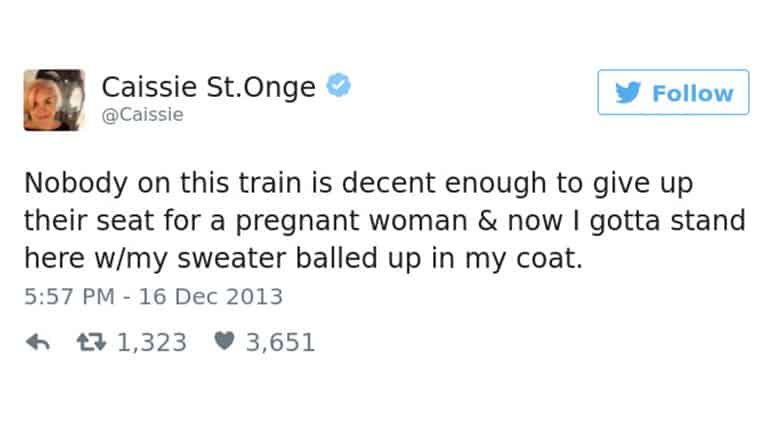Open Caissie St.Onge's profile via display name
Screen dimensions: 779x425
click(x=208, y=87)
